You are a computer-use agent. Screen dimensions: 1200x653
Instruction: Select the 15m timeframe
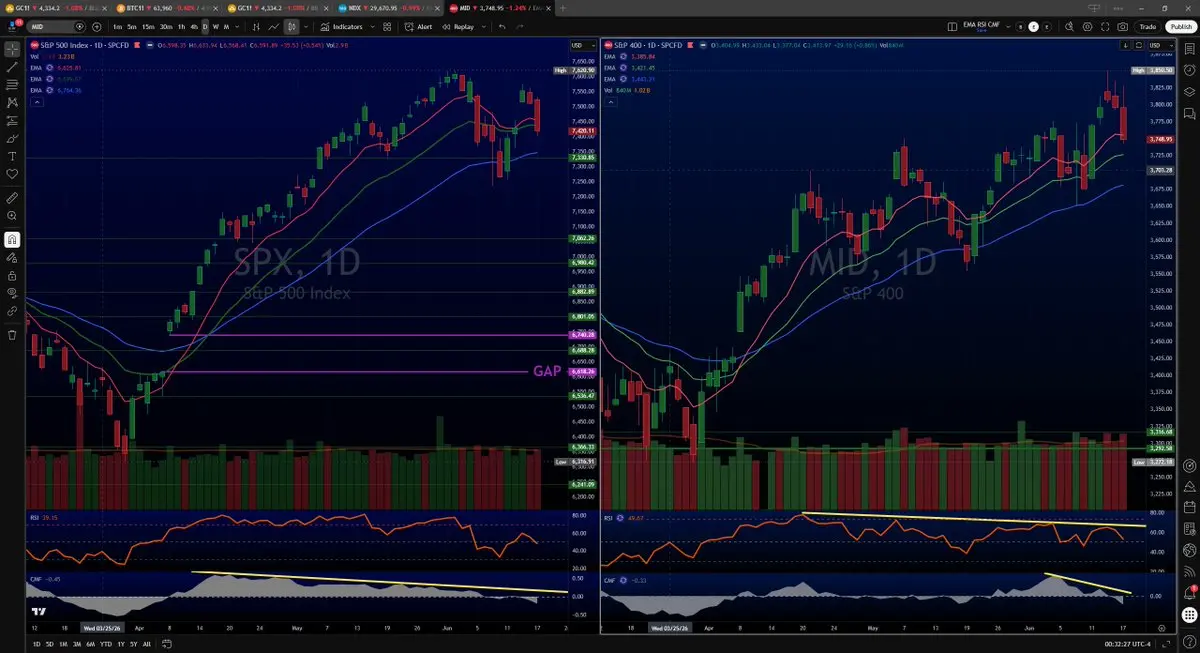pyautogui.click(x=148, y=27)
